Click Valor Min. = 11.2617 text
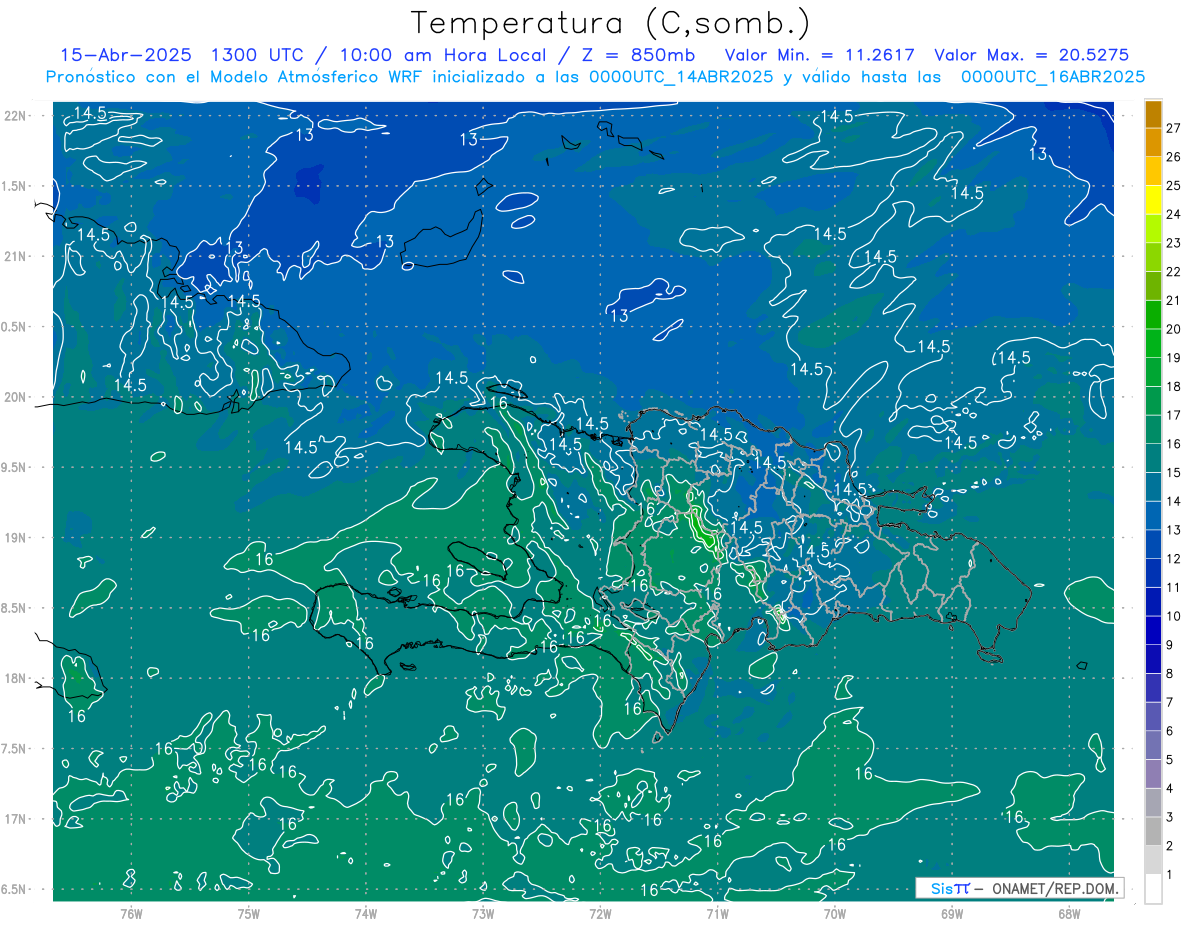Viewport: 1200px width, 927px height. point(820,55)
